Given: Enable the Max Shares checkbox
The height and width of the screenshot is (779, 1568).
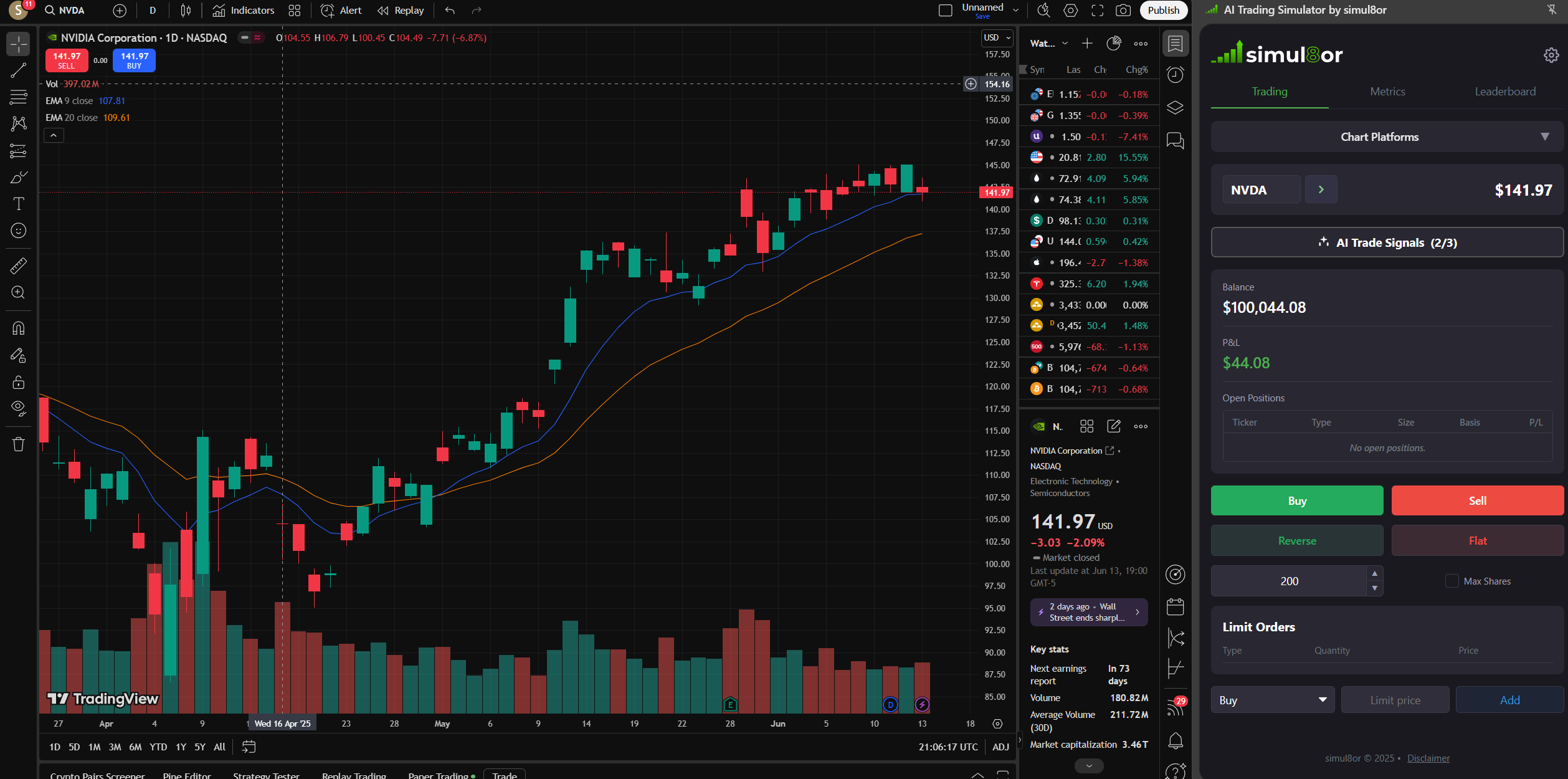Looking at the screenshot, I should pyautogui.click(x=1452, y=581).
